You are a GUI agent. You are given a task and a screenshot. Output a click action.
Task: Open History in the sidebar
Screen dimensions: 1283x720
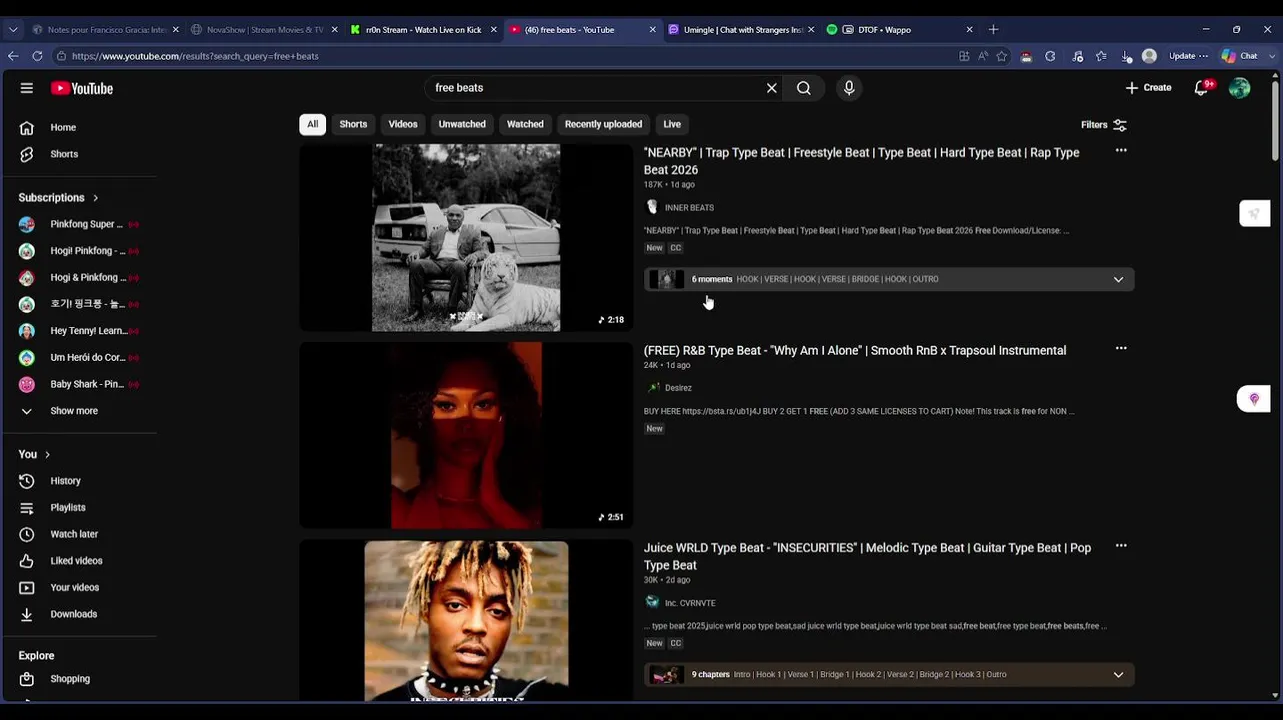tap(66, 481)
